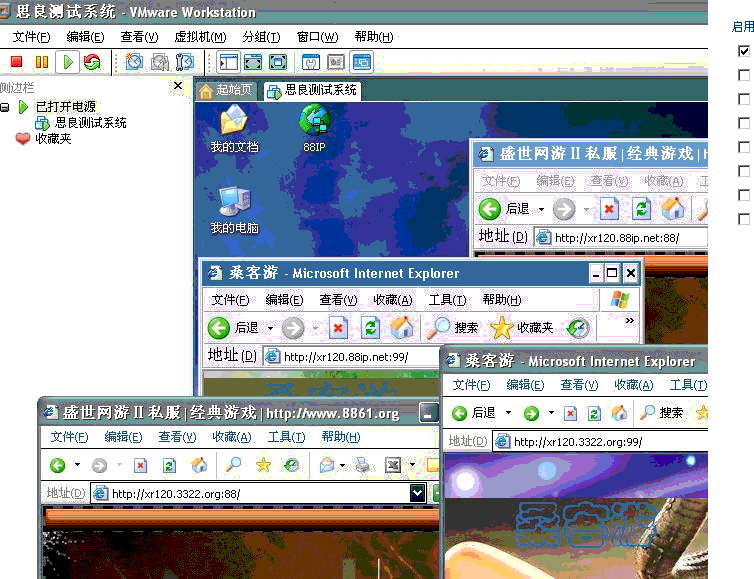The height and width of the screenshot is (579, 754).
Task: Check the fifth checkbox under 启用
Action: [x=744, y=147]
